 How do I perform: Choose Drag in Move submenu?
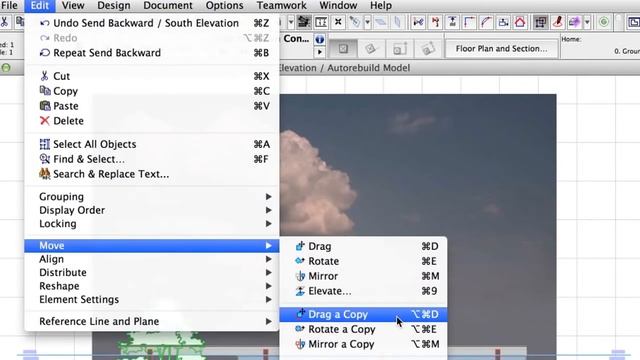tap(363, 247)
